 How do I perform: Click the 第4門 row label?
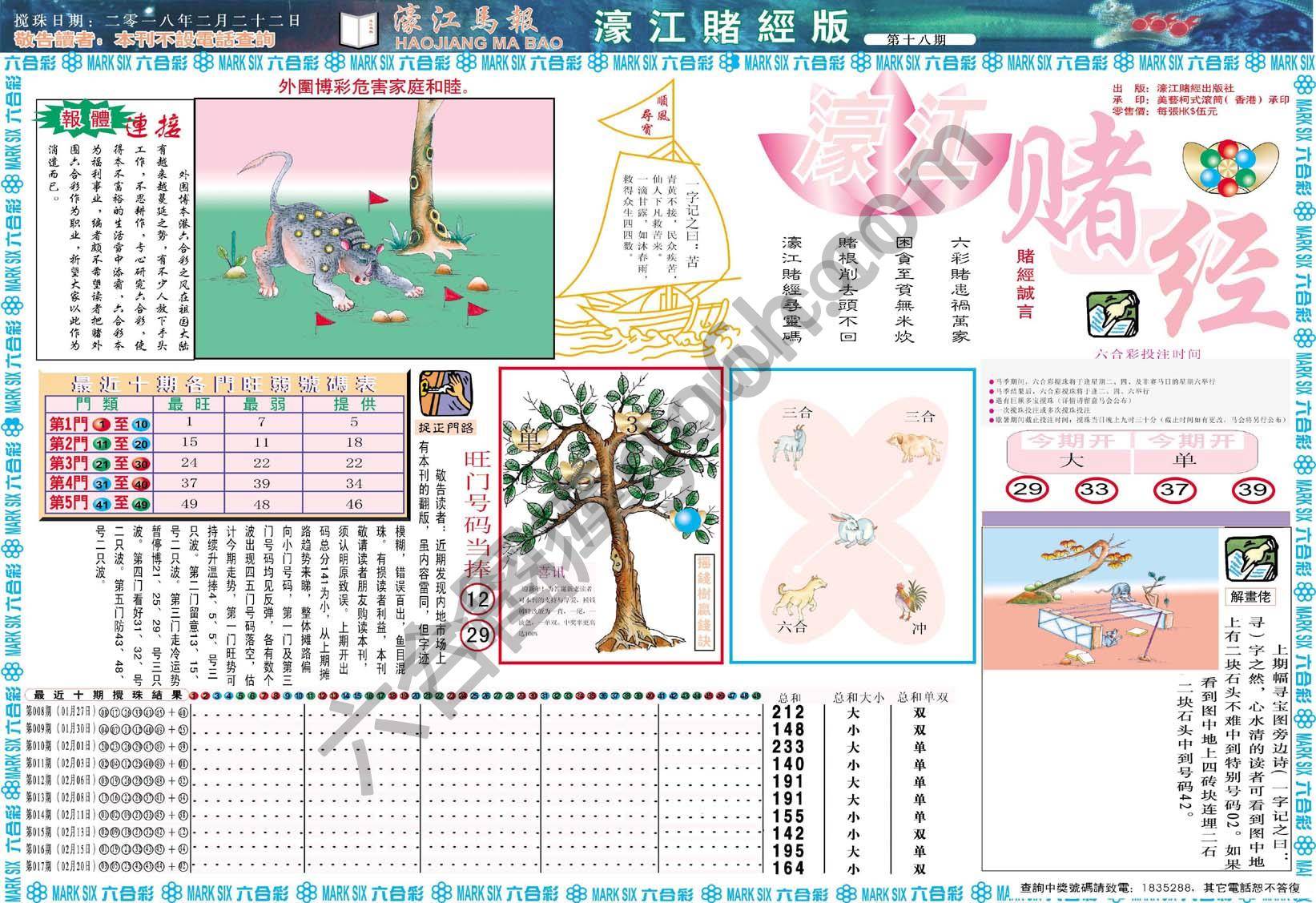(99, 483)
